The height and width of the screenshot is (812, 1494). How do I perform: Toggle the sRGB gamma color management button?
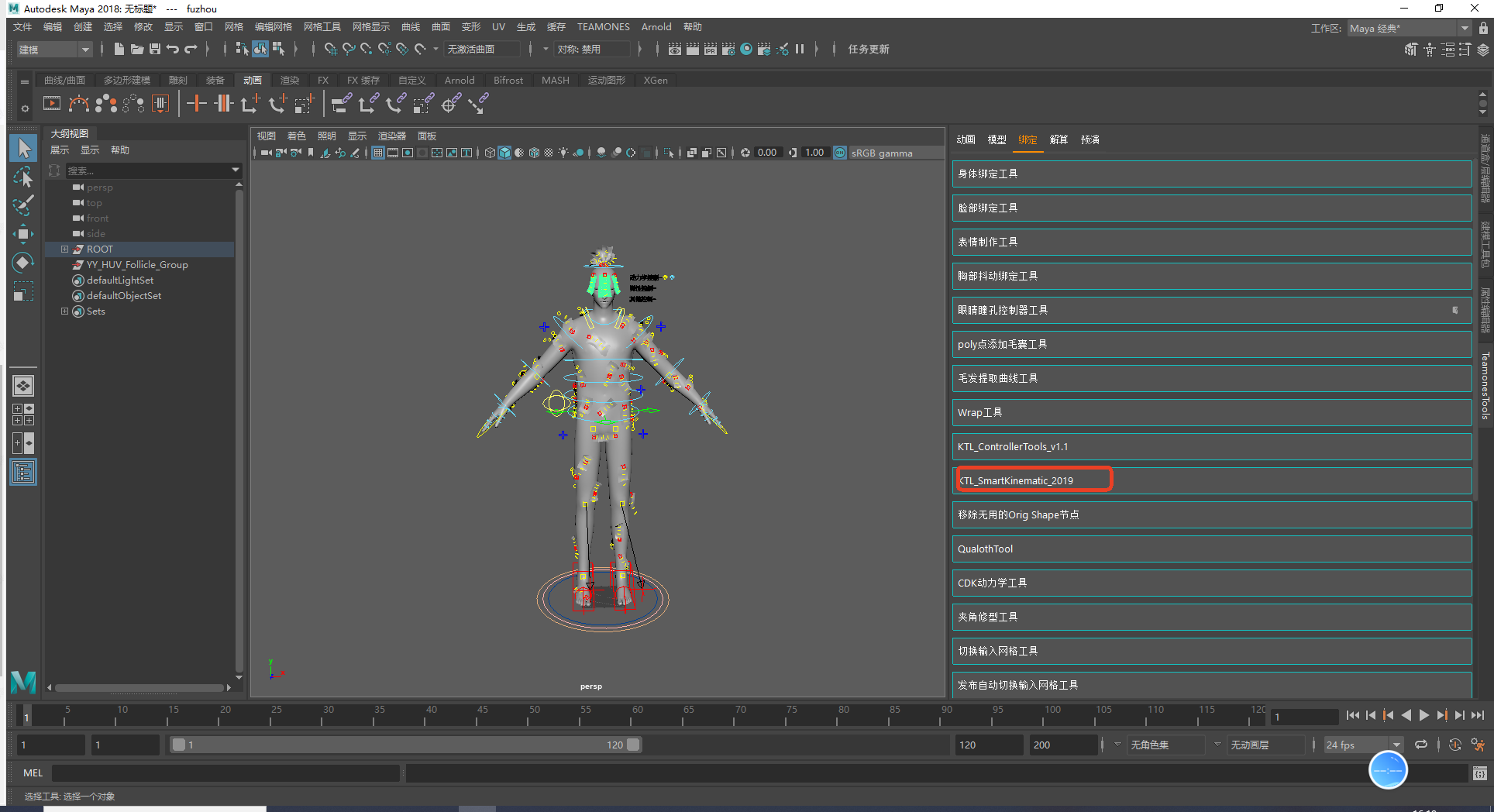(x=840, y=153)
